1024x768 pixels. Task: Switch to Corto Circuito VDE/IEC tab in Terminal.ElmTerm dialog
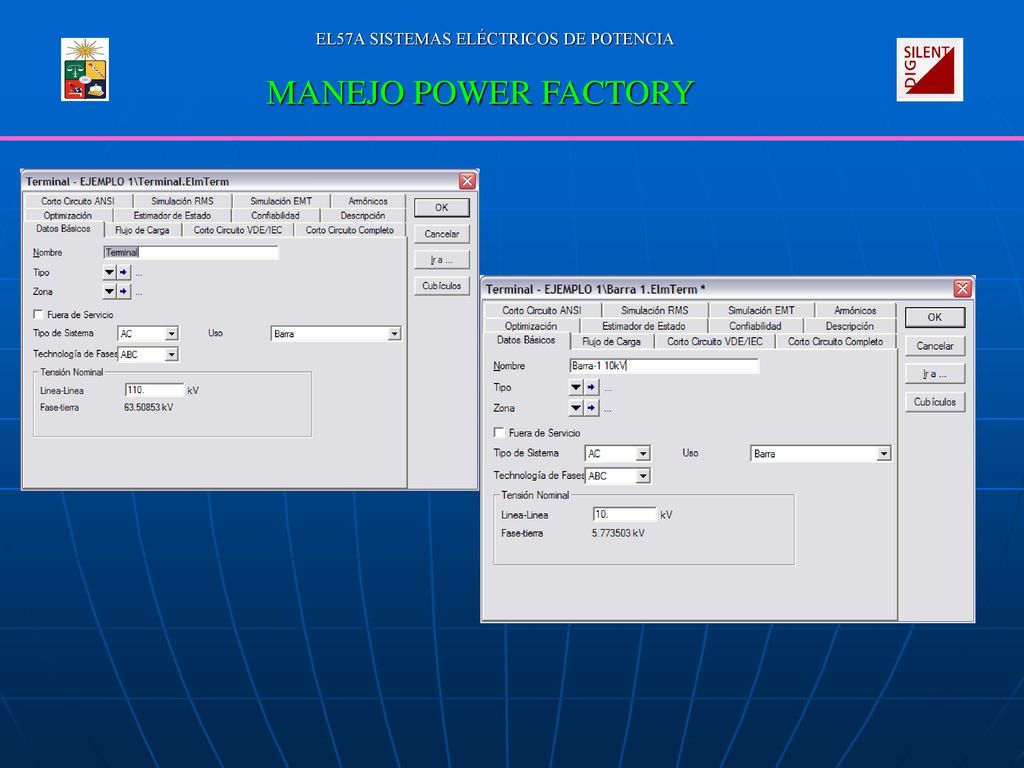click(238, 230)
